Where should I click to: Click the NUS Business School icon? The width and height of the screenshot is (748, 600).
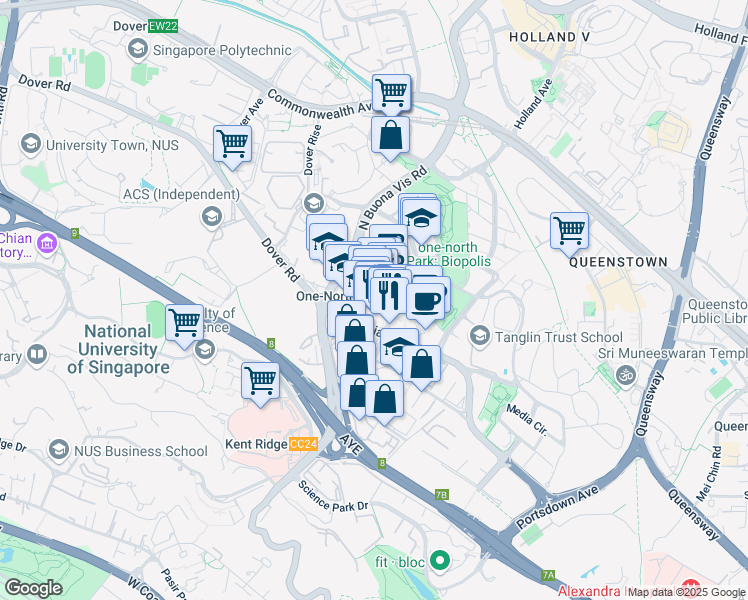[x=59, y=450]
